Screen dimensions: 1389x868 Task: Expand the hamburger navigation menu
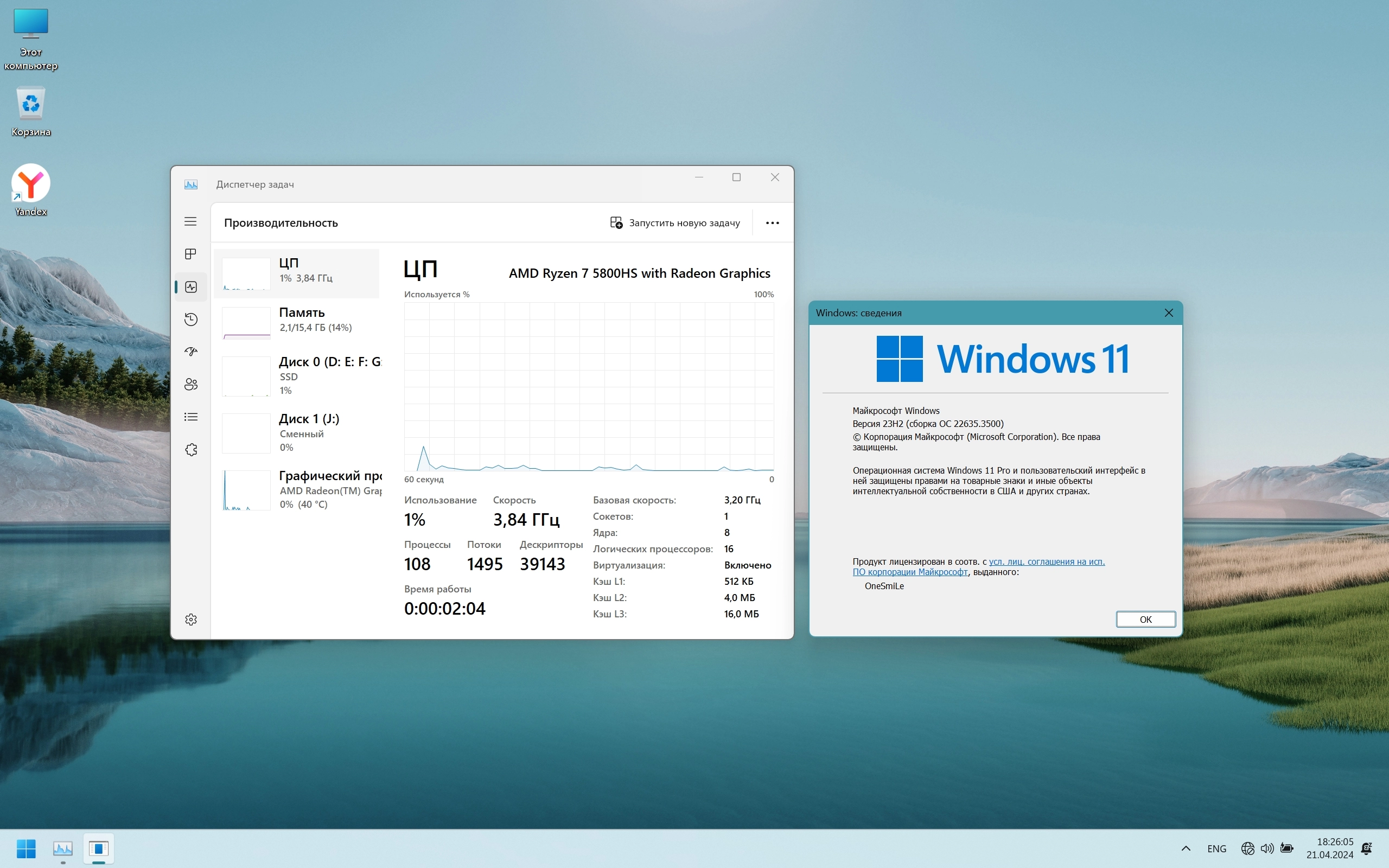click(190, 221)
